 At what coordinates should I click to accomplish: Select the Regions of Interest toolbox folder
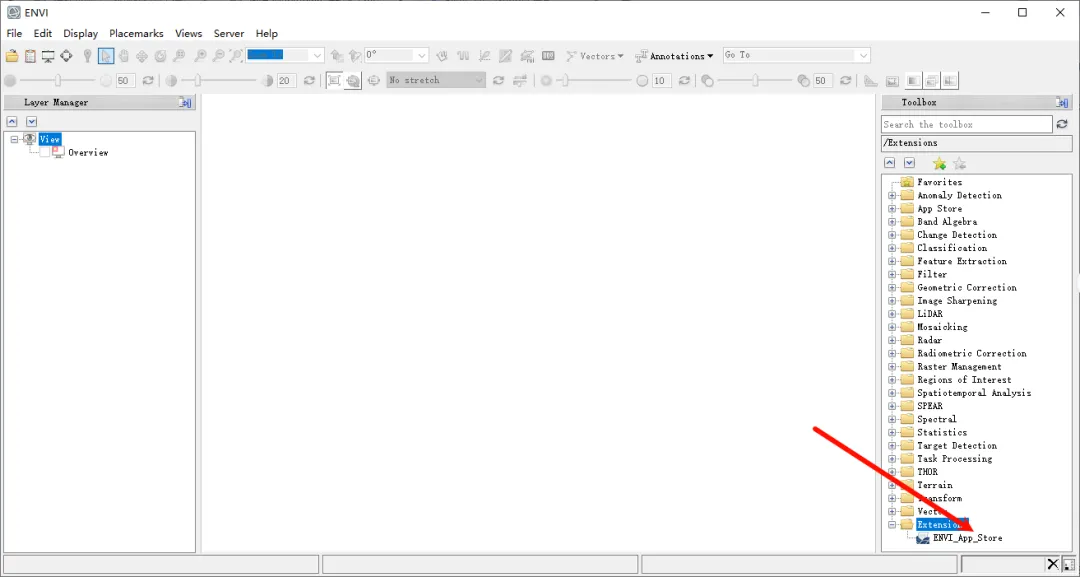(x=964, y=379)
